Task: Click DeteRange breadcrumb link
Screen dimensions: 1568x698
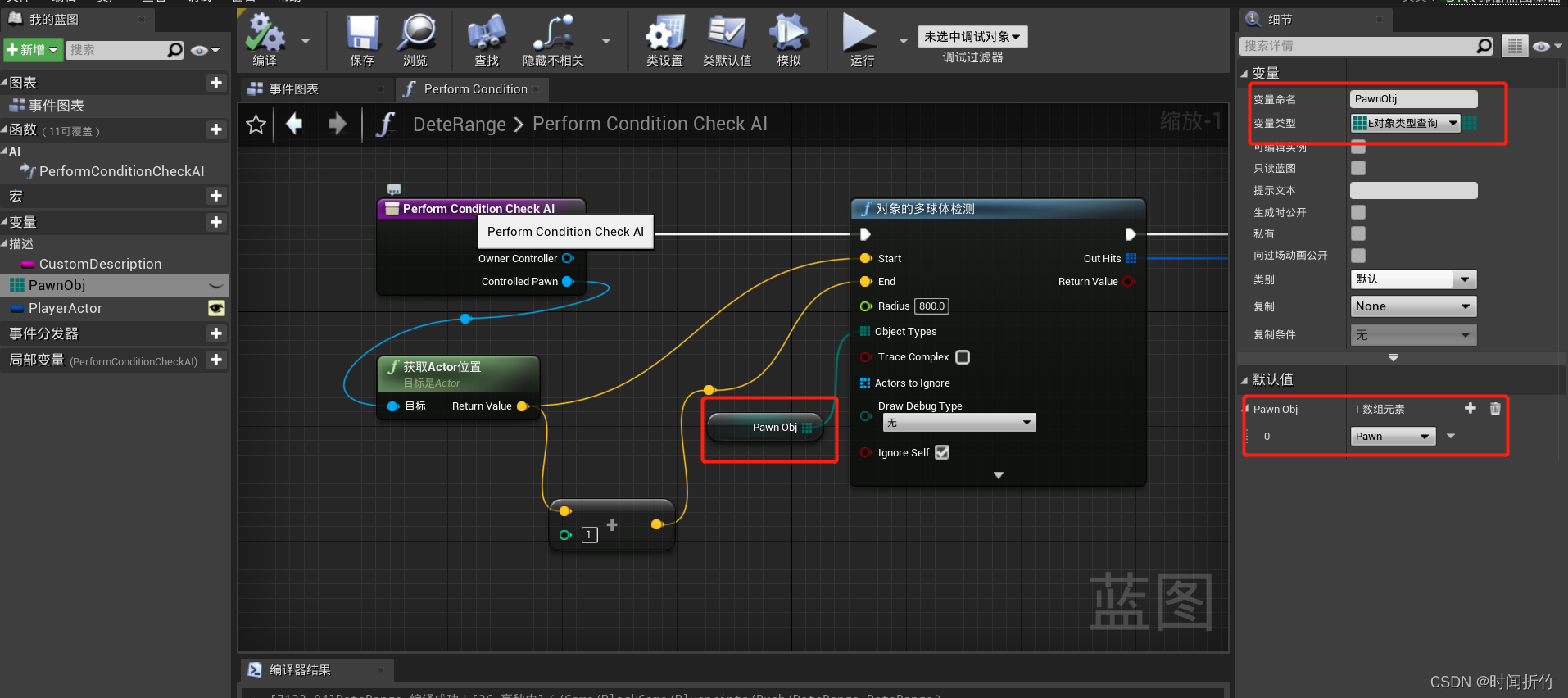Action: (460, 124)
